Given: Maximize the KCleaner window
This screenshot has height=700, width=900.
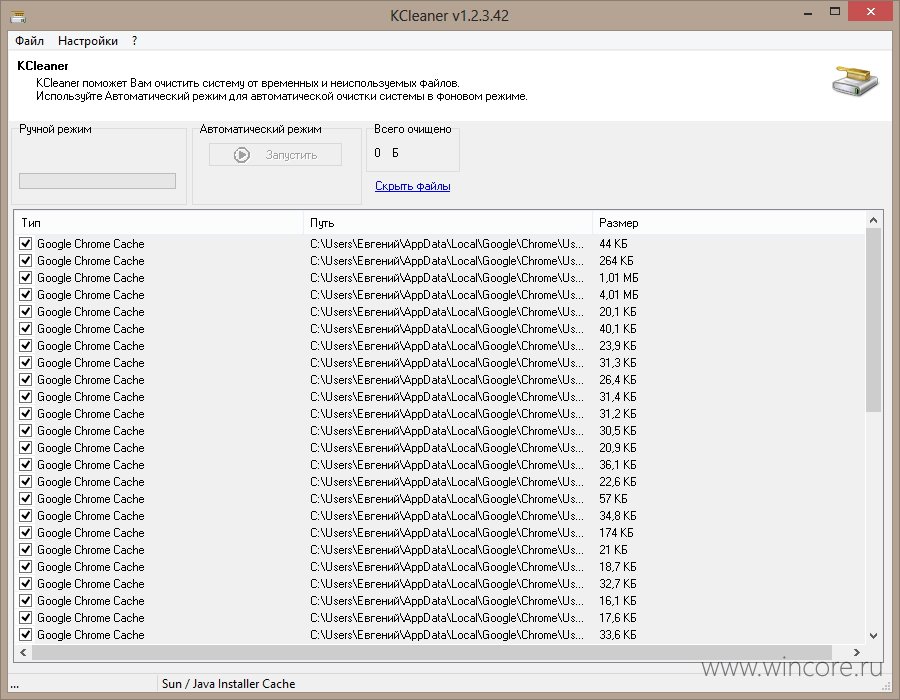Looking at the screenshot, I should [835, 11].
